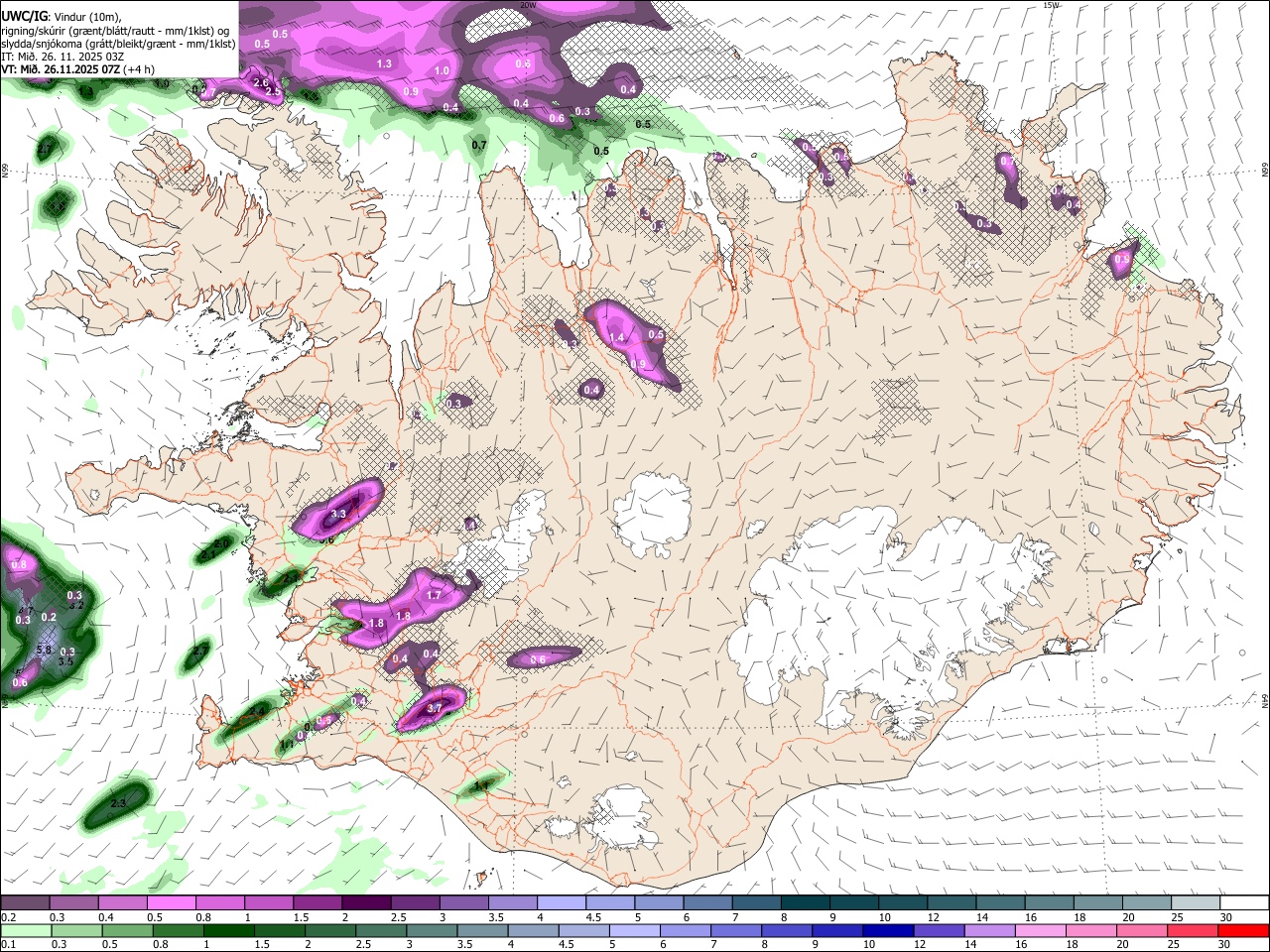Click the "2.6" value near the map header
The image size is (1270, 952).
click(x=261, y=82)
